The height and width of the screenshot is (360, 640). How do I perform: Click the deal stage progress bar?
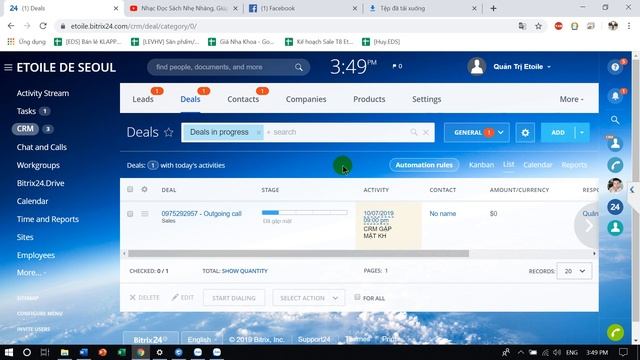(x=304, y=213)
